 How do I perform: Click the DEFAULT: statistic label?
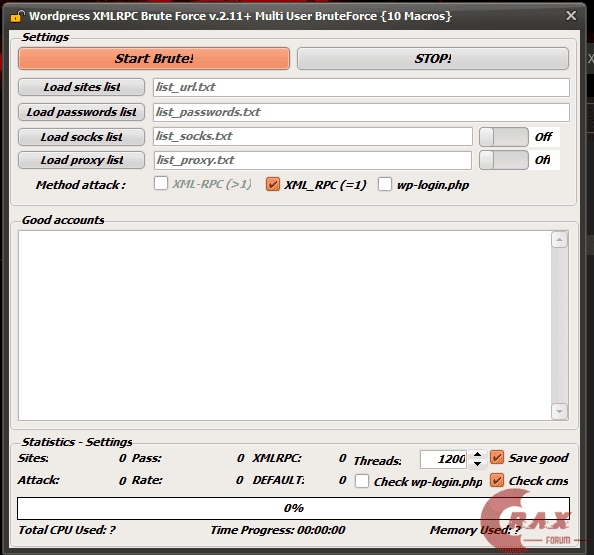[x=278, y=480]
